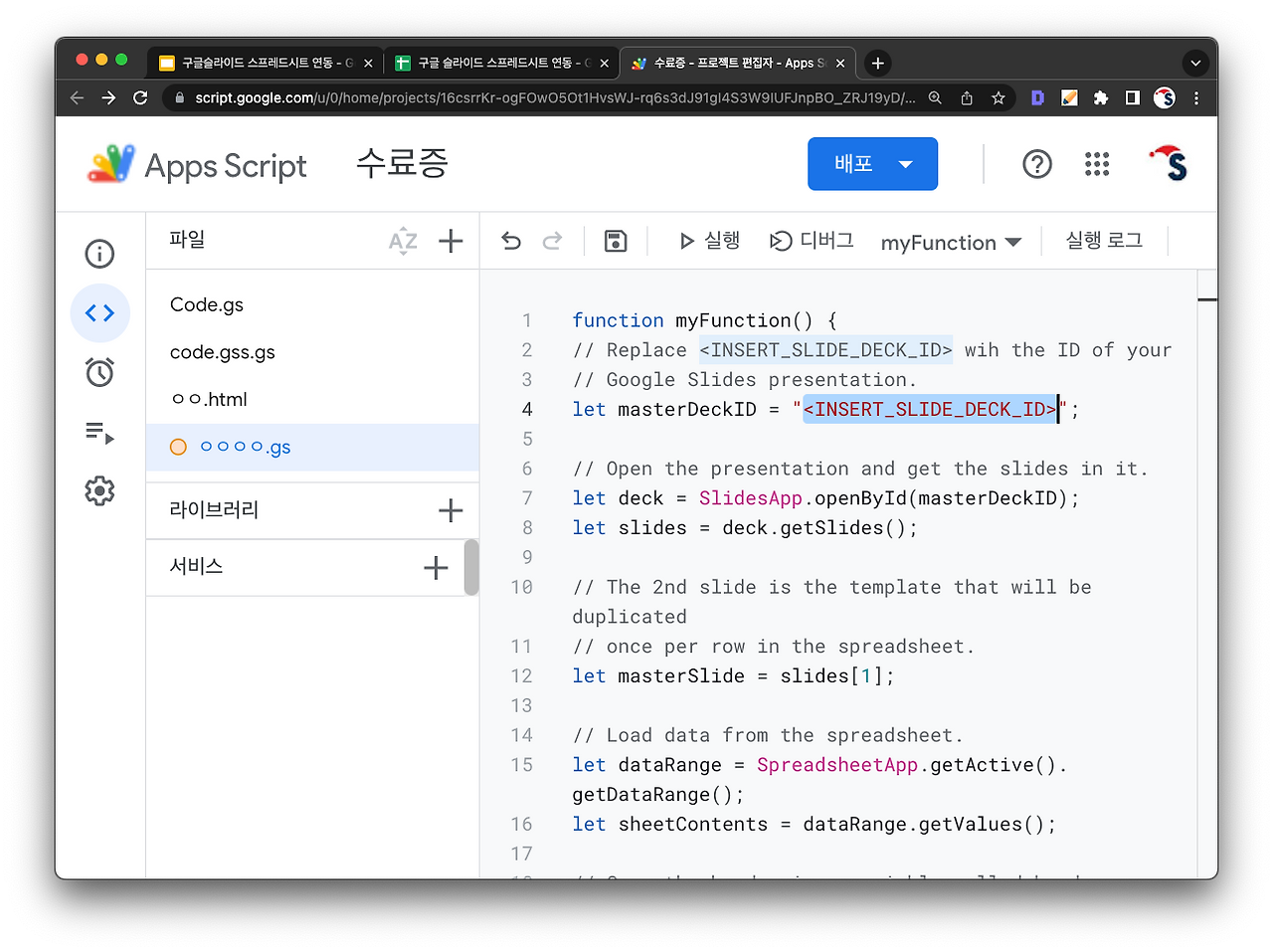Click the SpreadsheetApp identifier on line 15
The height and width of the screenshot is (952, 1273).
tap(837, 765)
